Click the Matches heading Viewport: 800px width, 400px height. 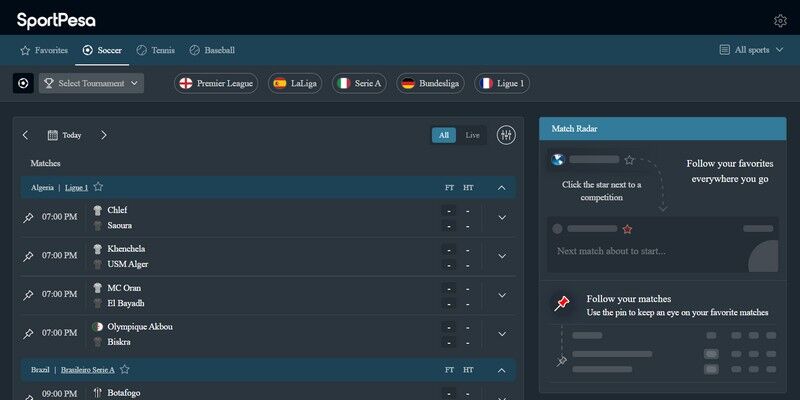pyautogui.click(x=45, y=163)
